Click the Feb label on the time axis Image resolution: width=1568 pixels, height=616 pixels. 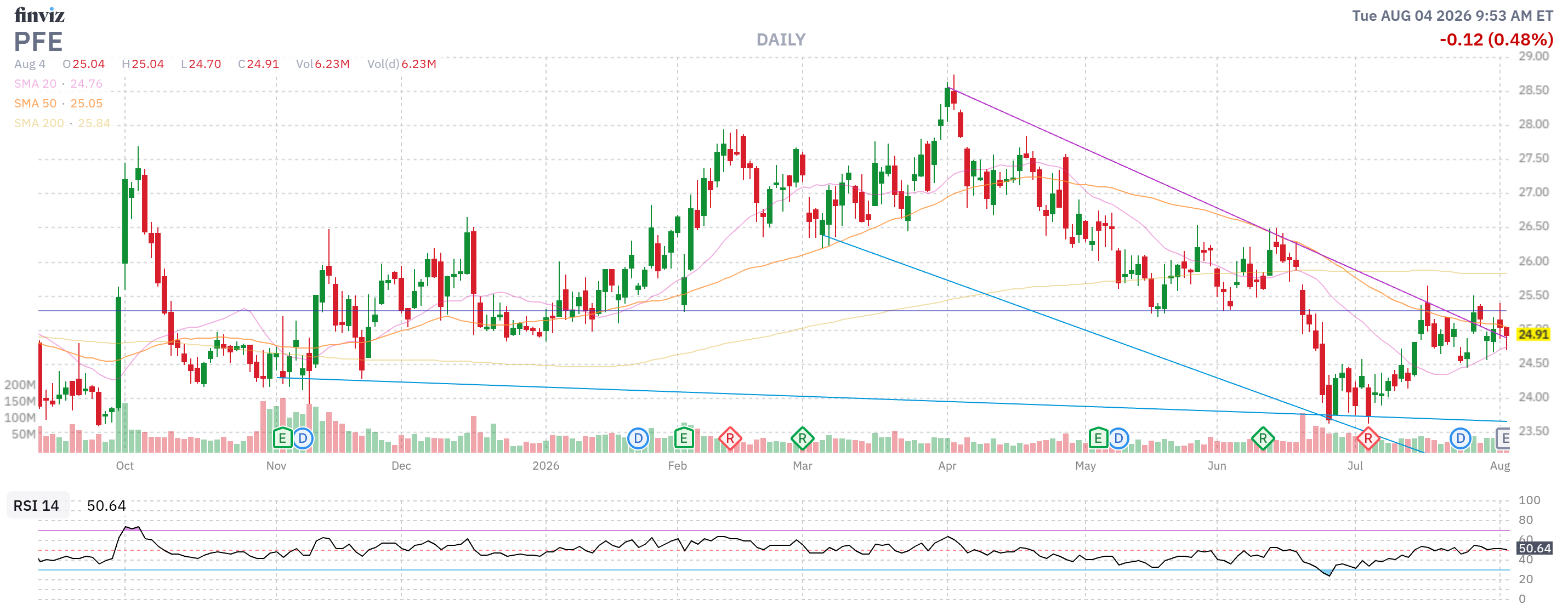(x=678, y=466)
